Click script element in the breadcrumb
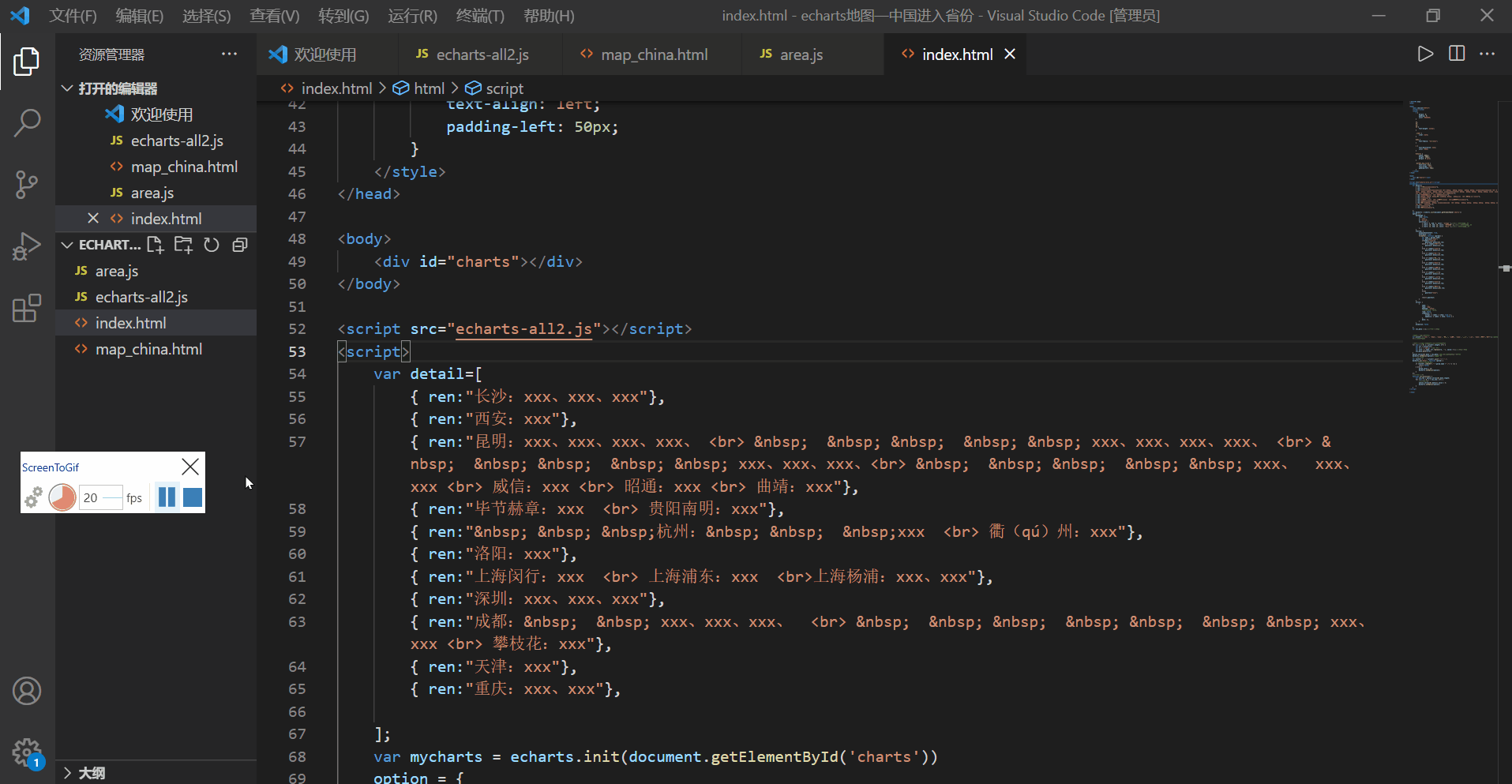 505,88
